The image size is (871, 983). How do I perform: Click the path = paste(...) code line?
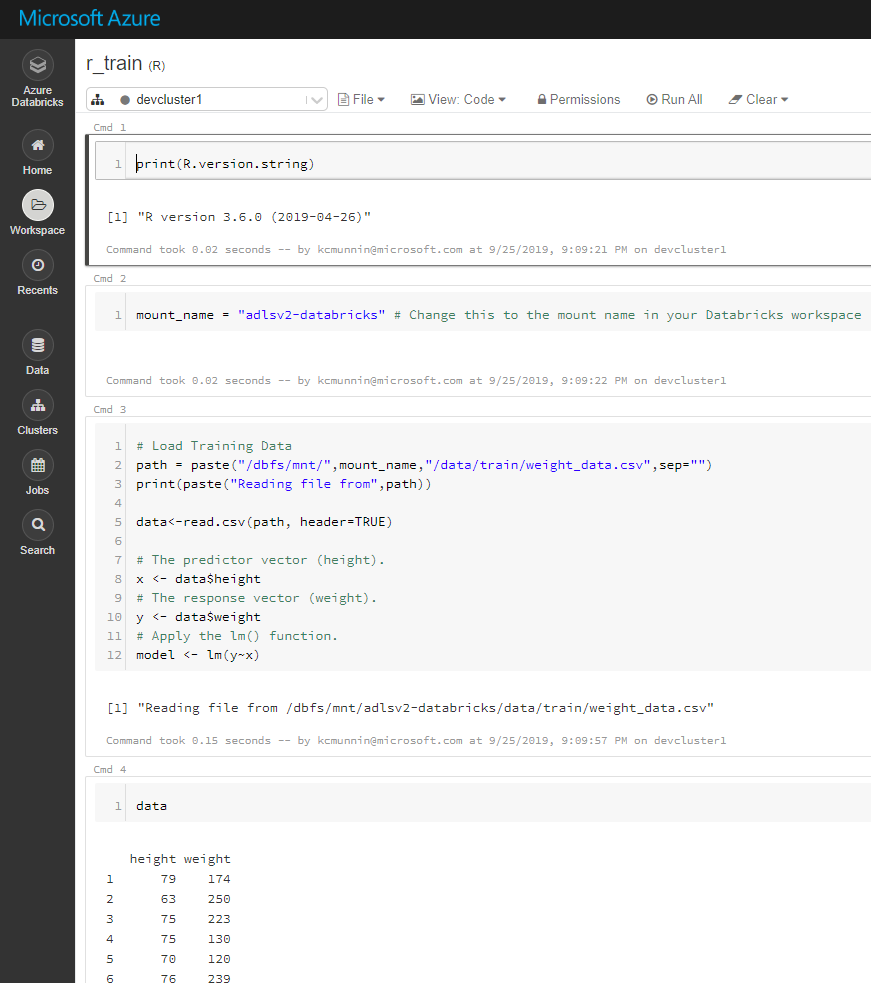424,465
